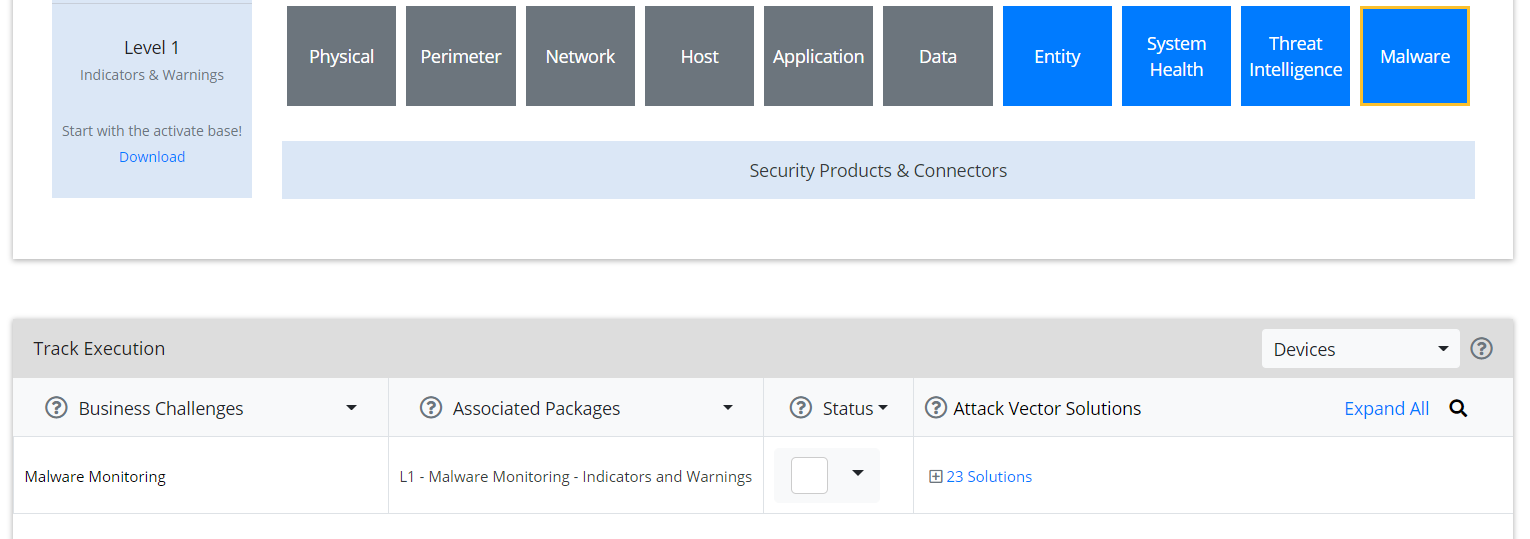The height and width of the screenshot is (539, 1530).
Task: Click the Indicators & Warnings subtitle
Action: click(x=152, y=75)
